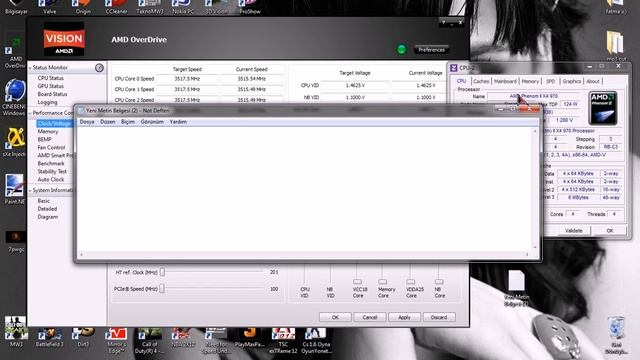The height and width of the screenshot is (360, 640).
Task: Launch the Battlefield 3 desktop shortcut
Action: point(49,337)
